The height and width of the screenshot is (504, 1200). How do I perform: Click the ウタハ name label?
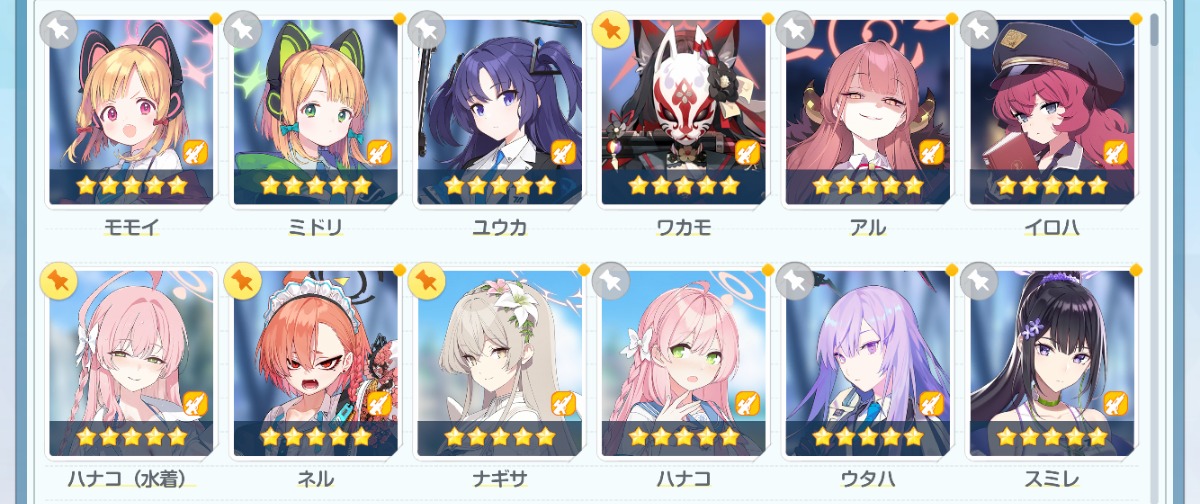tap(868, 479)
